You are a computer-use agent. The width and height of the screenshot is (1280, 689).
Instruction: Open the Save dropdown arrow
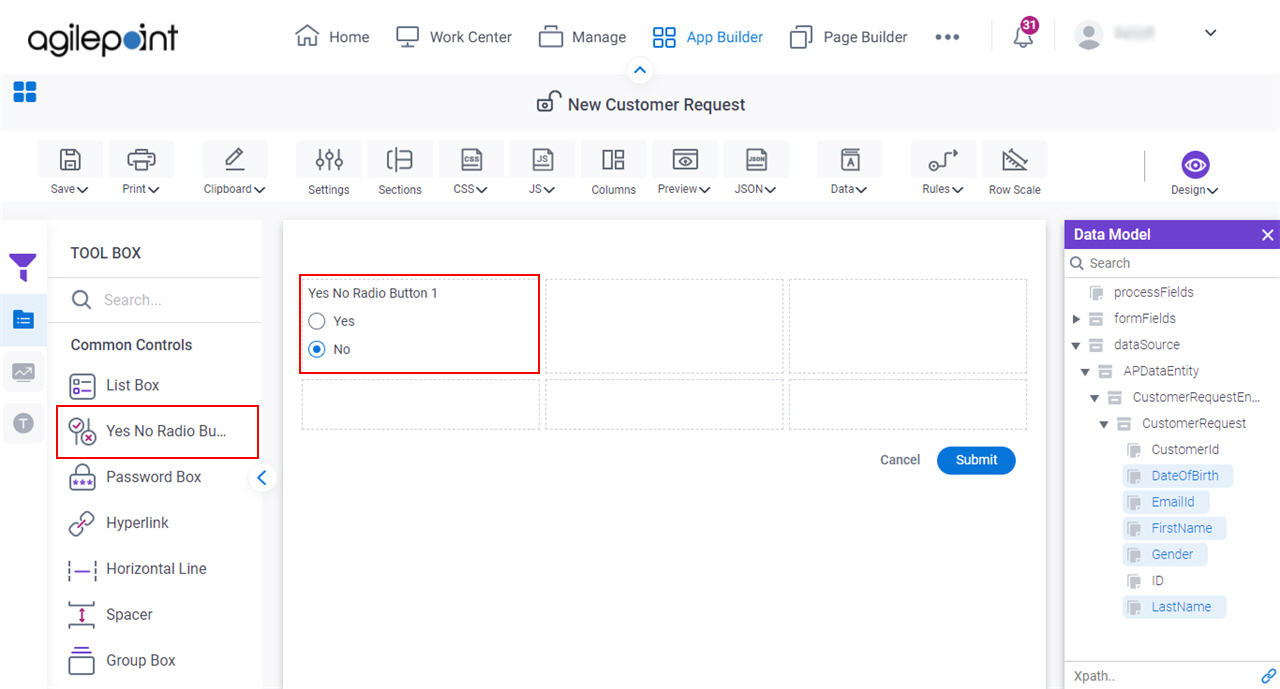point(82,190)
